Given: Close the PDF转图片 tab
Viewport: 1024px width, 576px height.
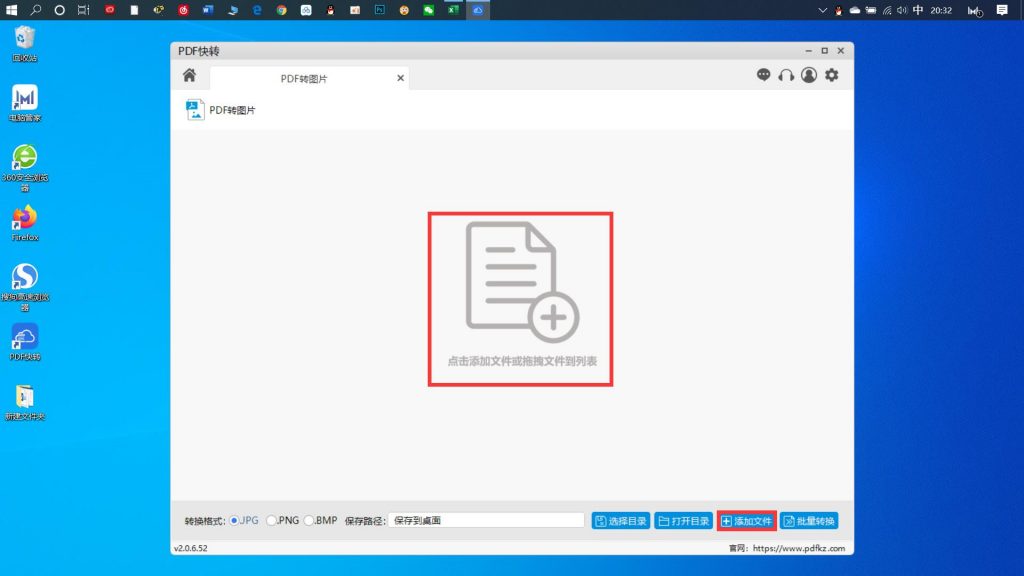Looking at the screenshot, I should (400, 78).
